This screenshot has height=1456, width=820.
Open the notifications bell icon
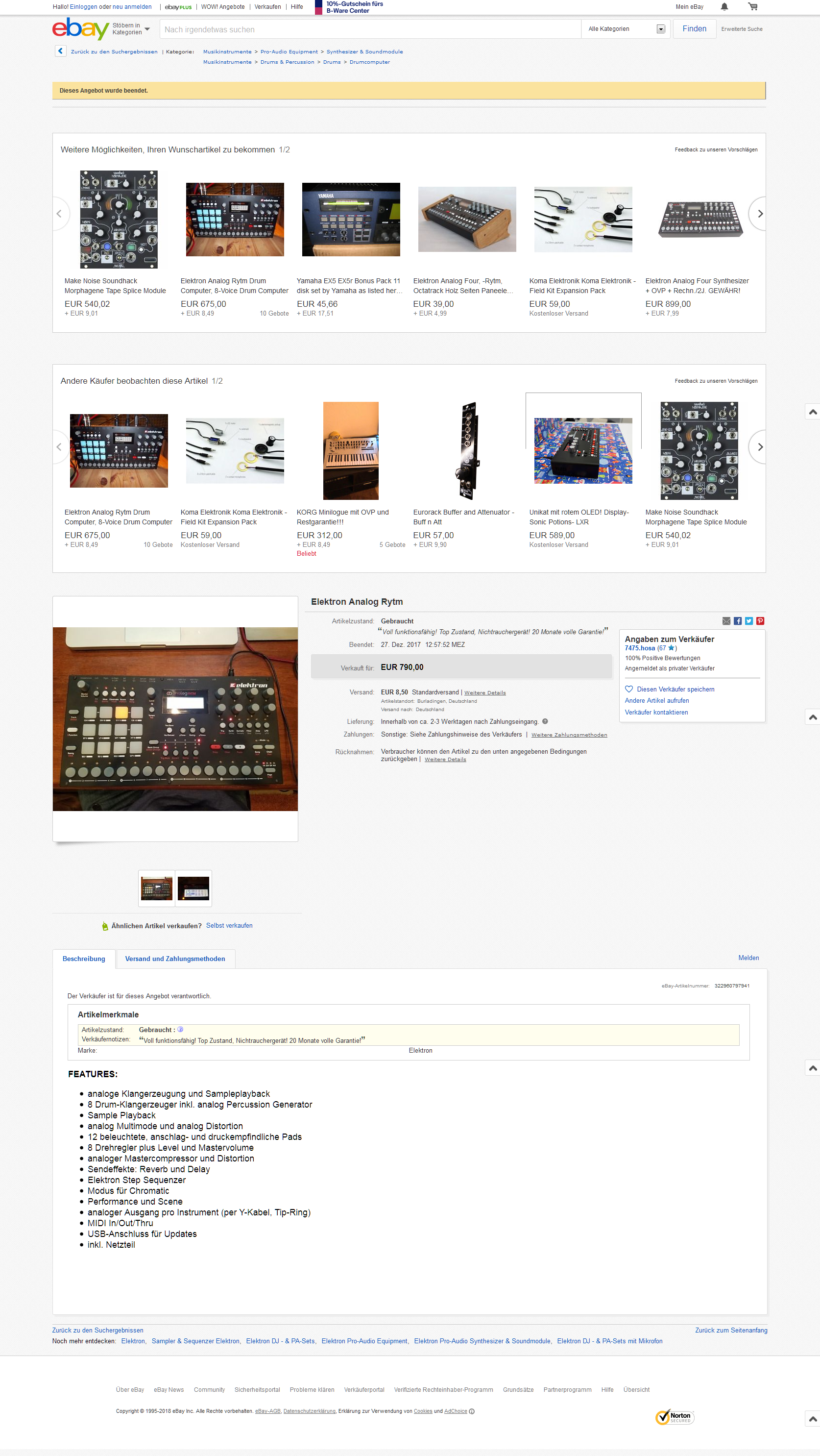(724, 7)
